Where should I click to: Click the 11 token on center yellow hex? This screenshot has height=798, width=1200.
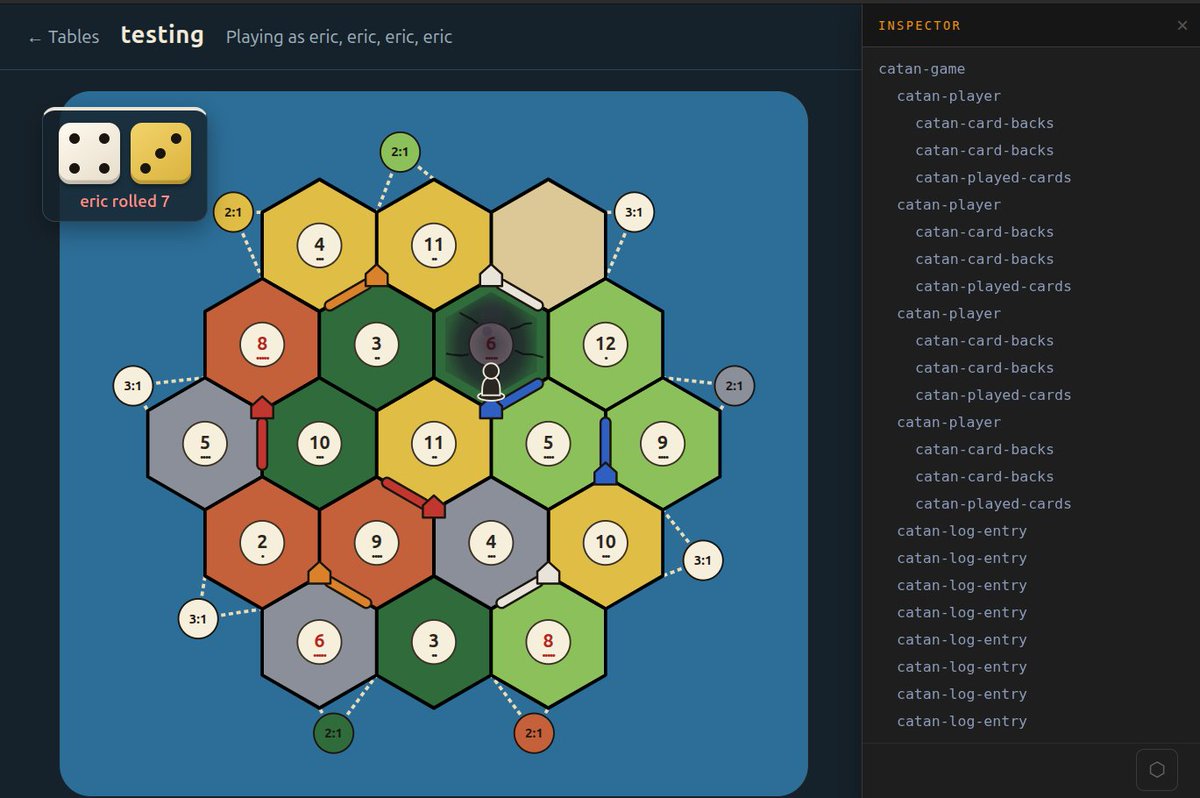click(434, 443)
